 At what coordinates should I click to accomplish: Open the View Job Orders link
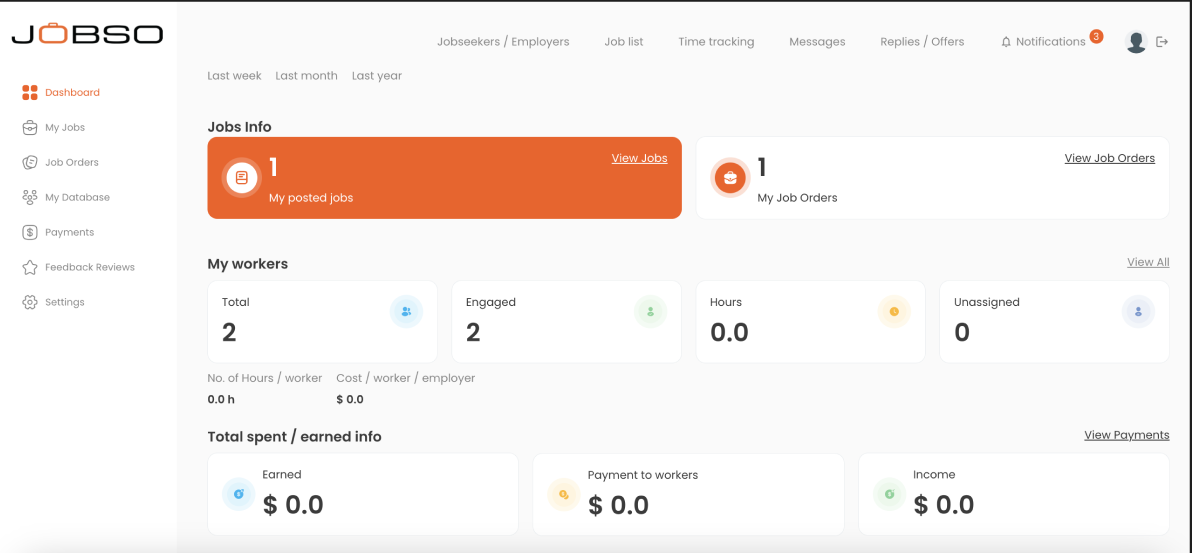pyautogui.click(x=1109, y=158)
